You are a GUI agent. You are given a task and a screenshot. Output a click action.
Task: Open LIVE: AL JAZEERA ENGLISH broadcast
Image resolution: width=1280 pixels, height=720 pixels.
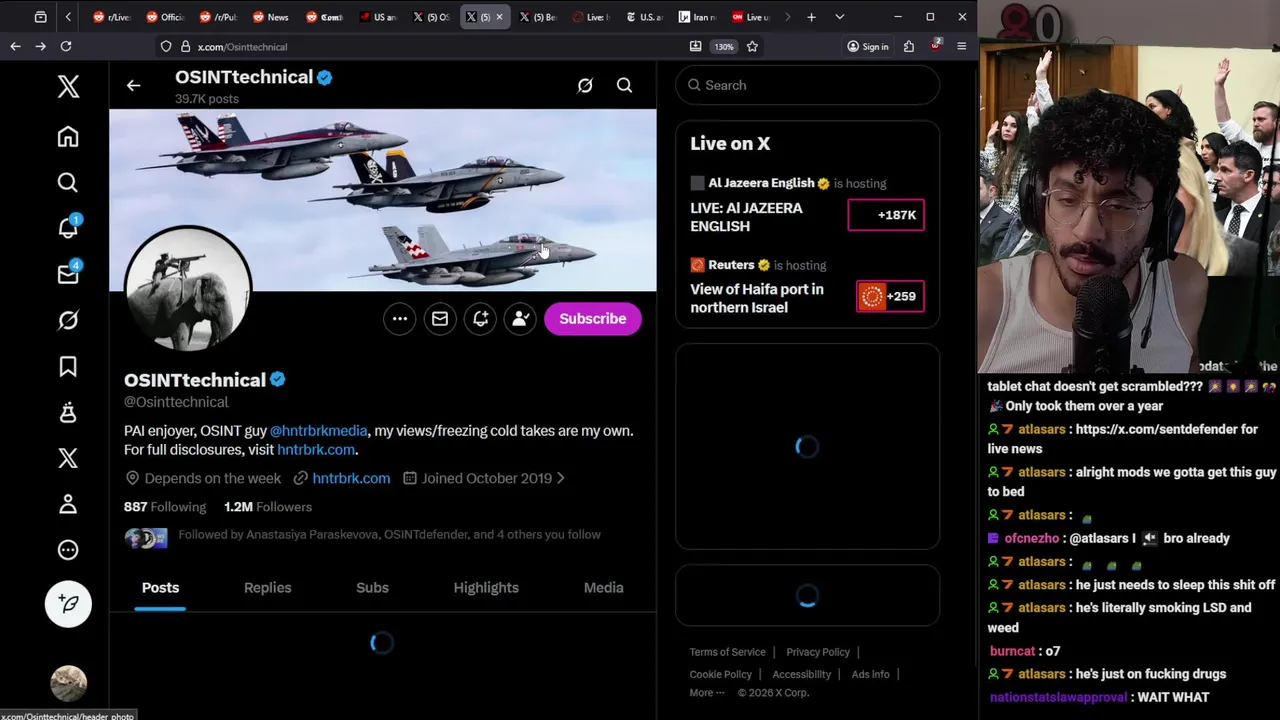(x=746, y=217)
